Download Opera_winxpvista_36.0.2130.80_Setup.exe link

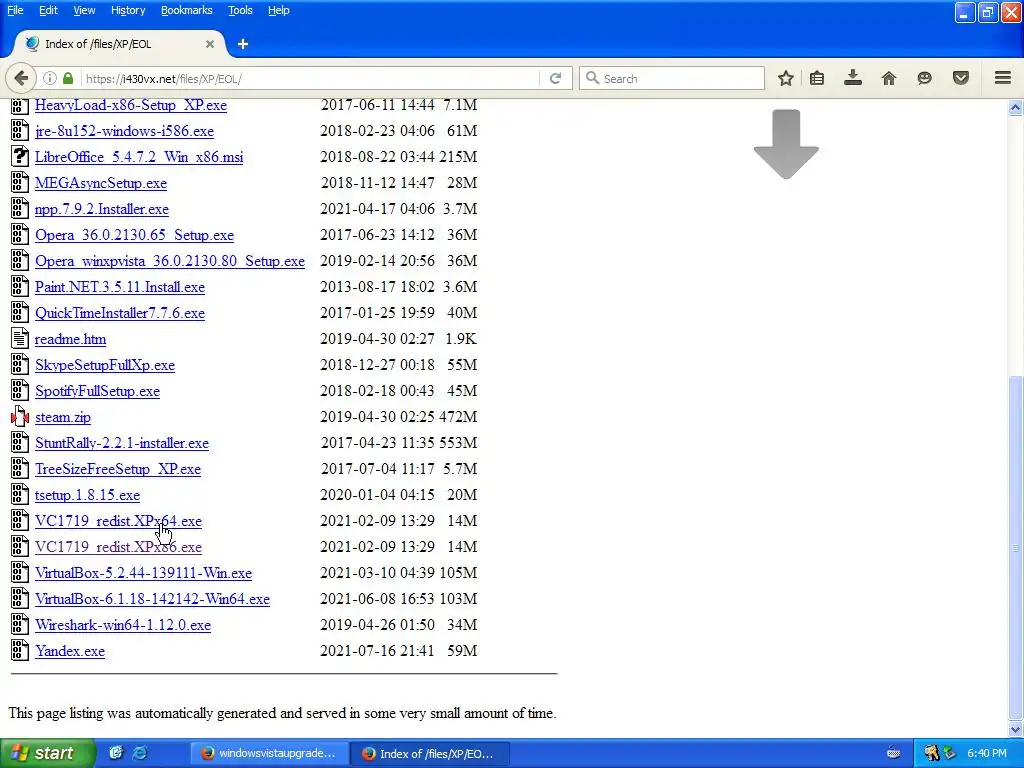point(170,261)
